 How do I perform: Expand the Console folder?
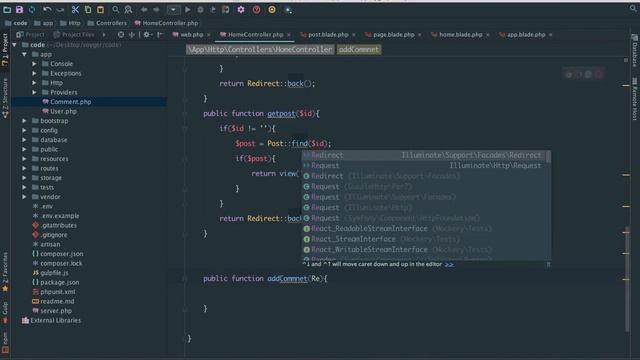[34, 64]
